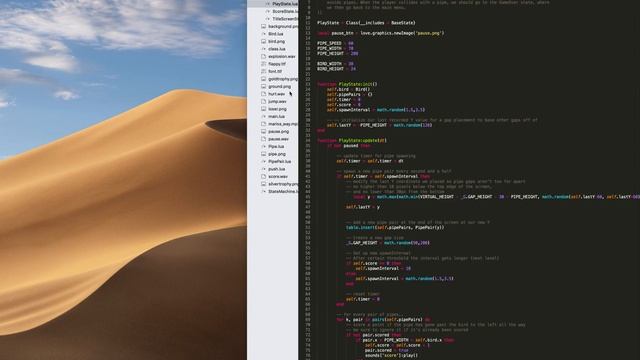The width and height of the screenshot is (640, 360).
Task: Click the file icon beside score.wav
Action: pyautogui.click(x=264, y=176)
